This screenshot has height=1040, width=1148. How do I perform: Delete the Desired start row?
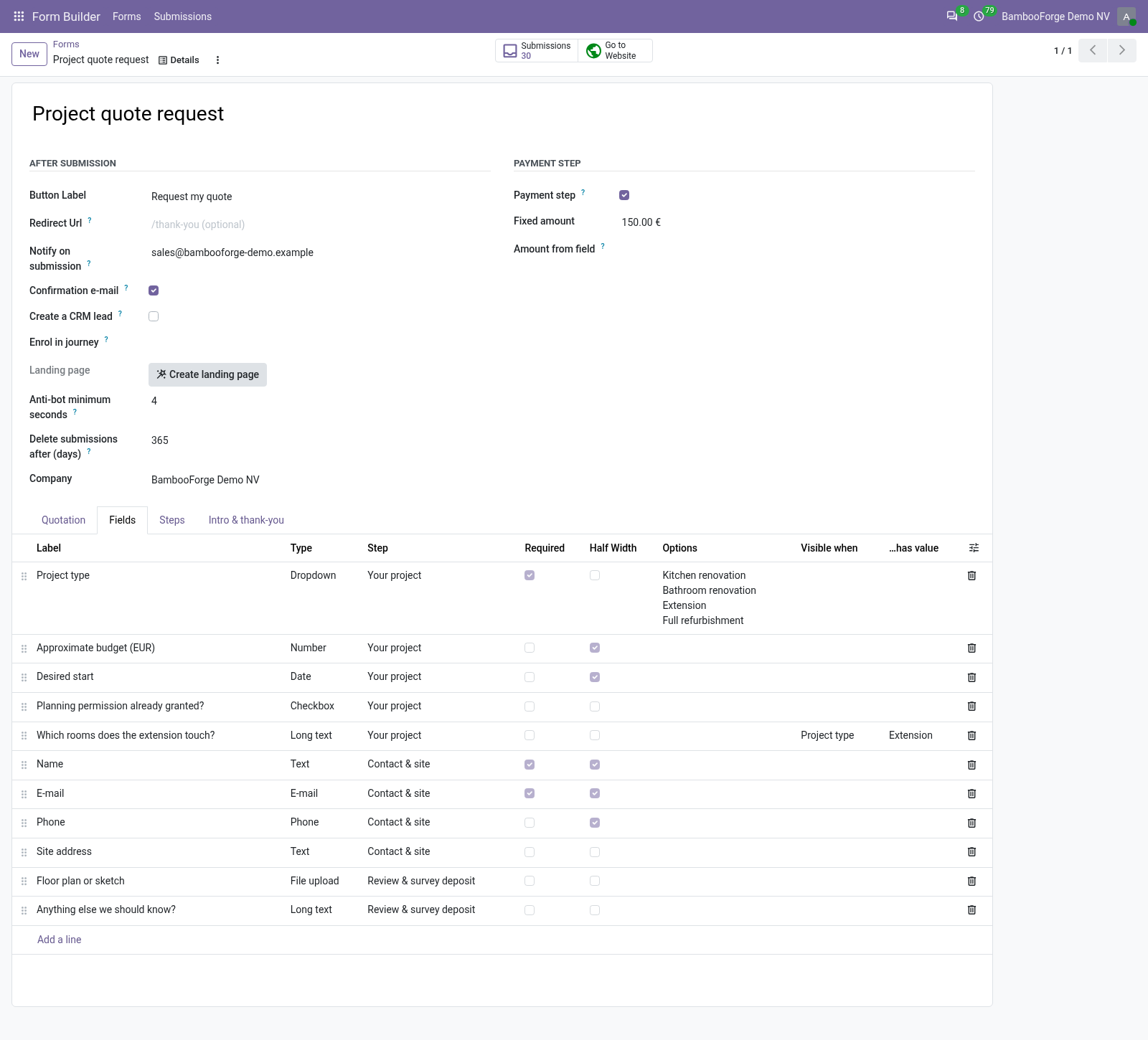(x=972, y=677)
